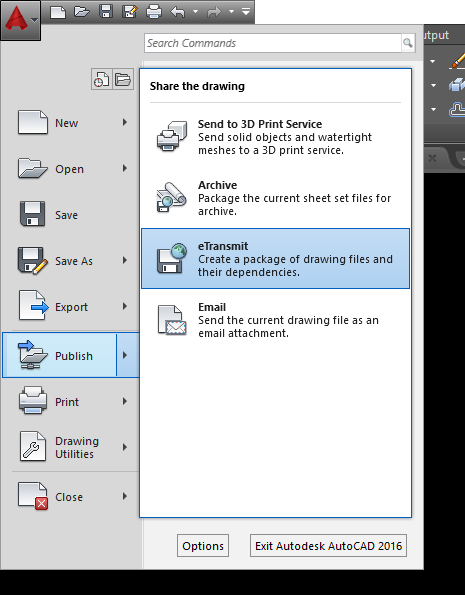The image size is (465, 595).
Task: Choose Email drawing attachment option
Action: [x=276, y=320]
